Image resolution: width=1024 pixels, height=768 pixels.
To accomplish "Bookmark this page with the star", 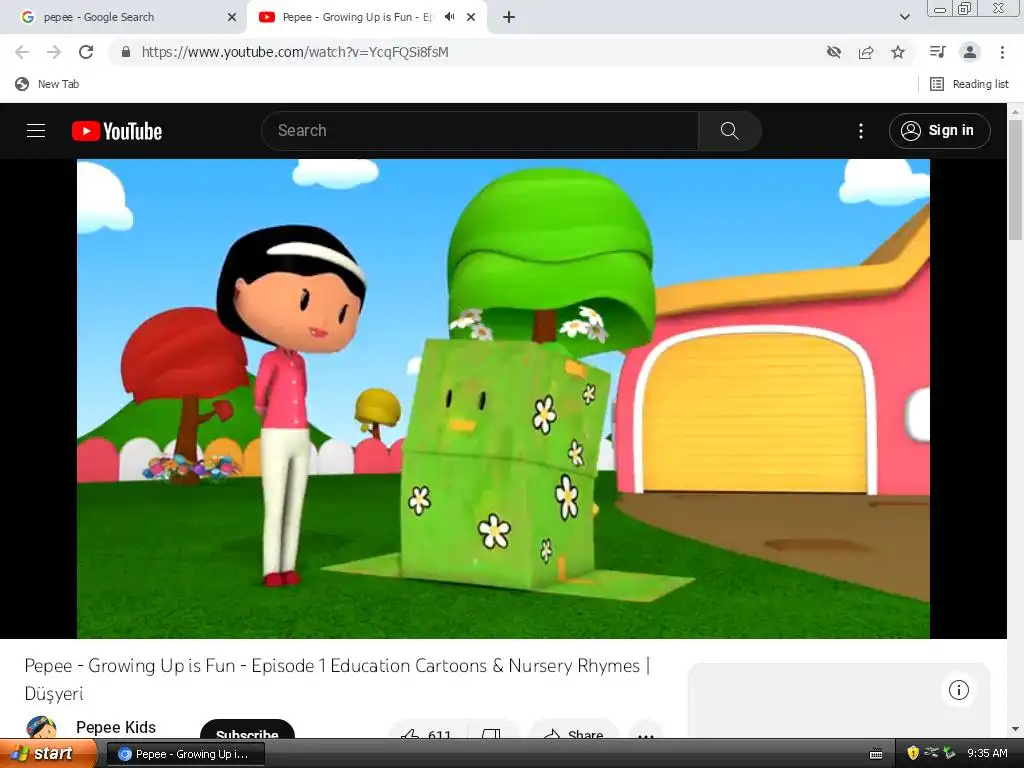I will click(x=898, y=52).
